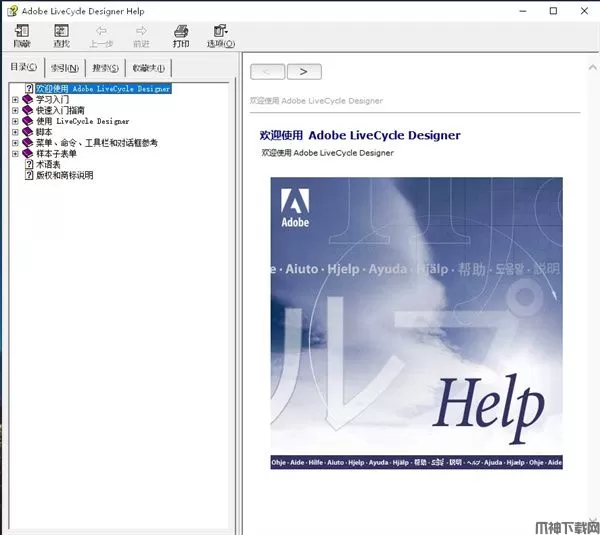Screen dimensions: 600x535
Task: Click the next topic ">" button
Action: [304, 72]
